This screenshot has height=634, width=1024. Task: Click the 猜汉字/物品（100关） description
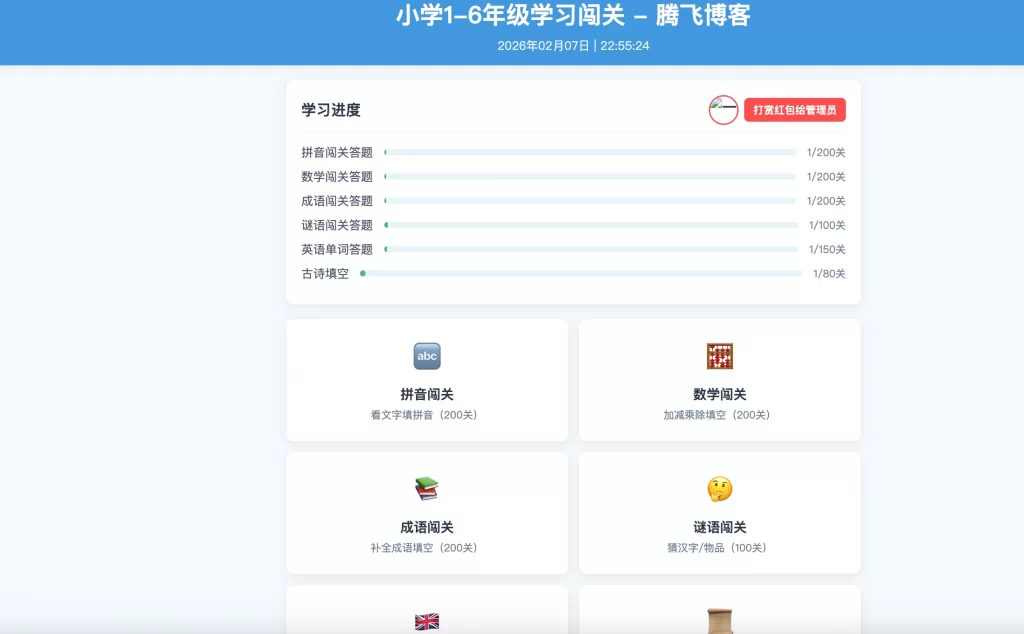(x=717, y=547)
